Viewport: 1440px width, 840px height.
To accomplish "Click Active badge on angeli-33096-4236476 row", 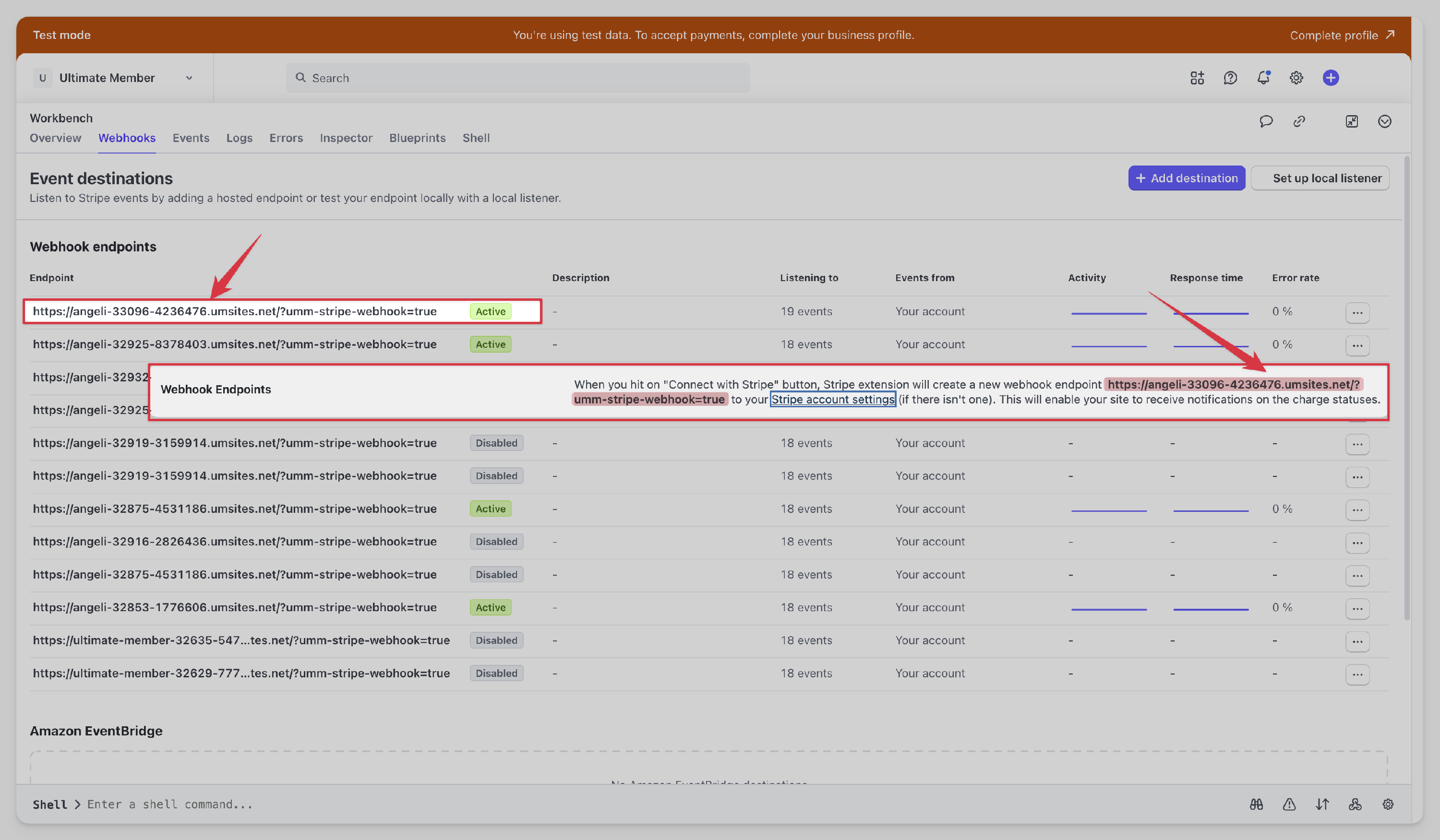I will point(491,311).
